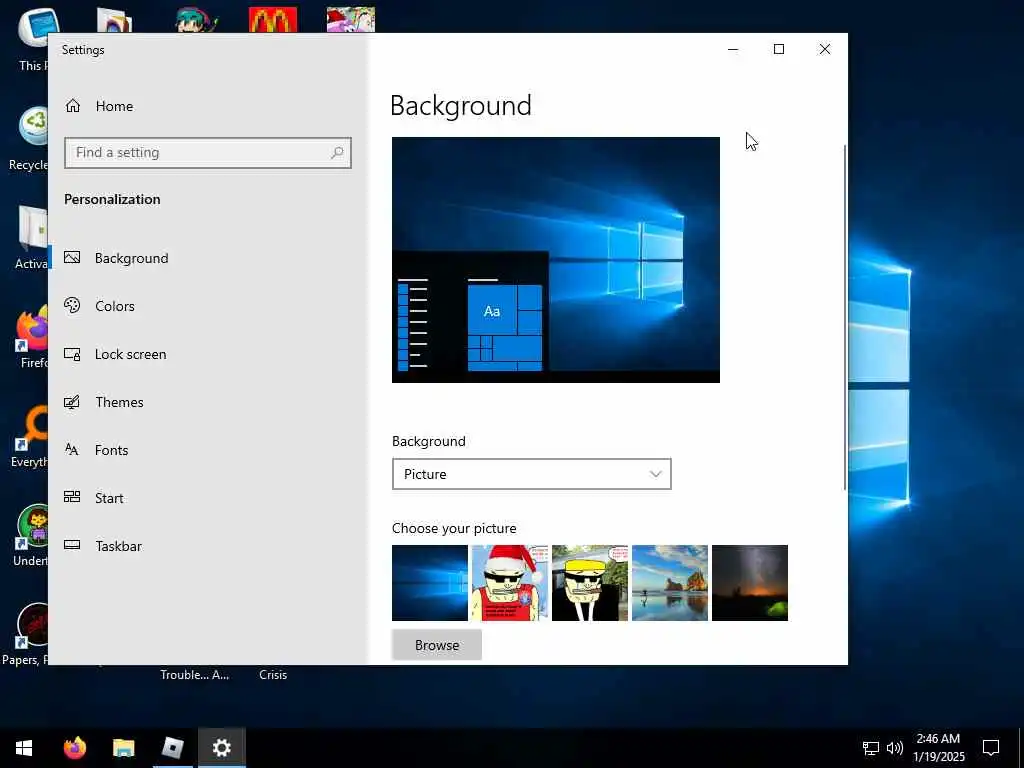Viewport: 1024px width, 768px height.
Task: Choose the night sky tent wallpaper thumbnail
Action: 750,583
